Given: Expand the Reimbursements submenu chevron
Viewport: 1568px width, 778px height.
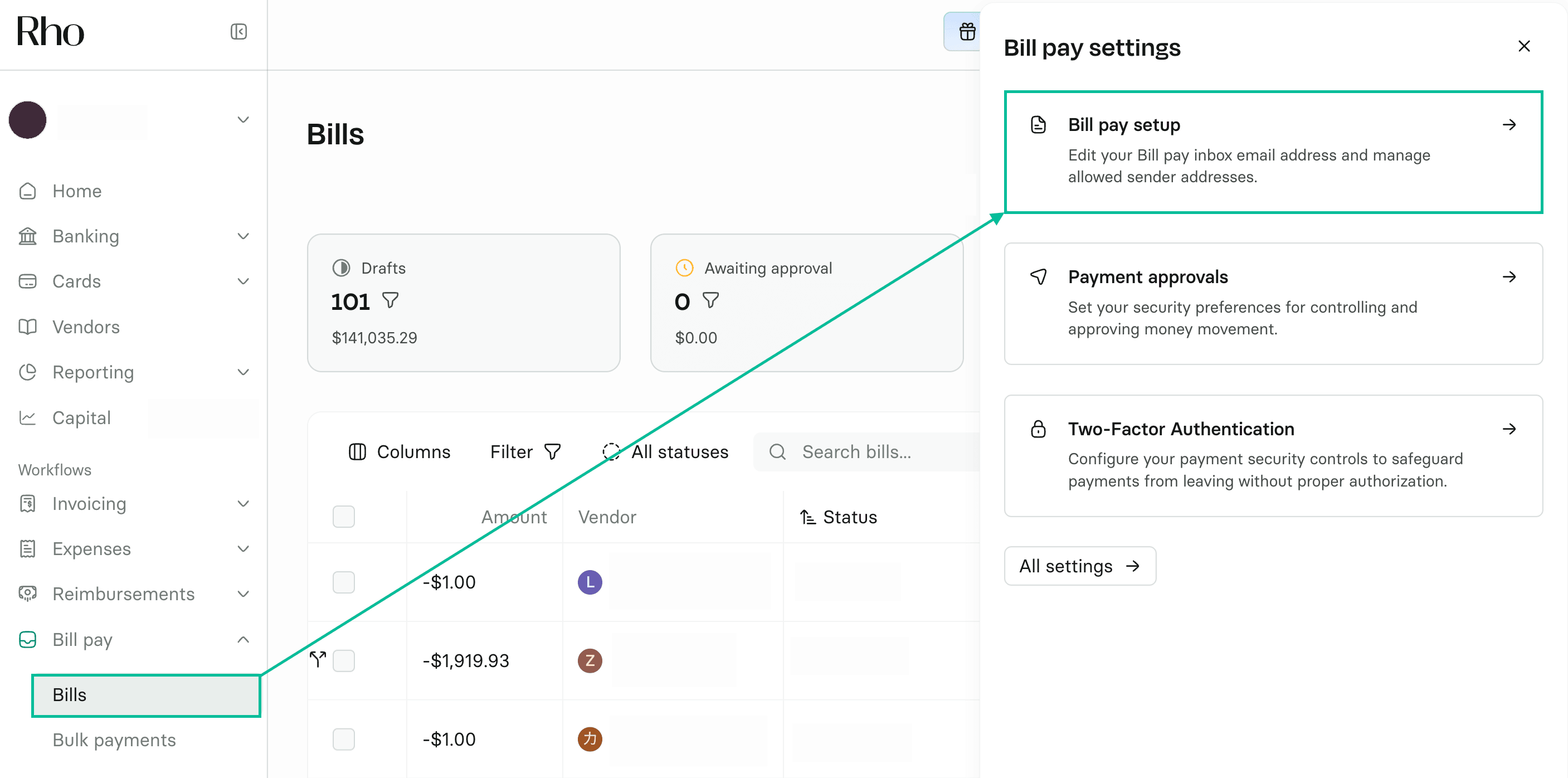Looking at the screenshot, I should point(243,594).
